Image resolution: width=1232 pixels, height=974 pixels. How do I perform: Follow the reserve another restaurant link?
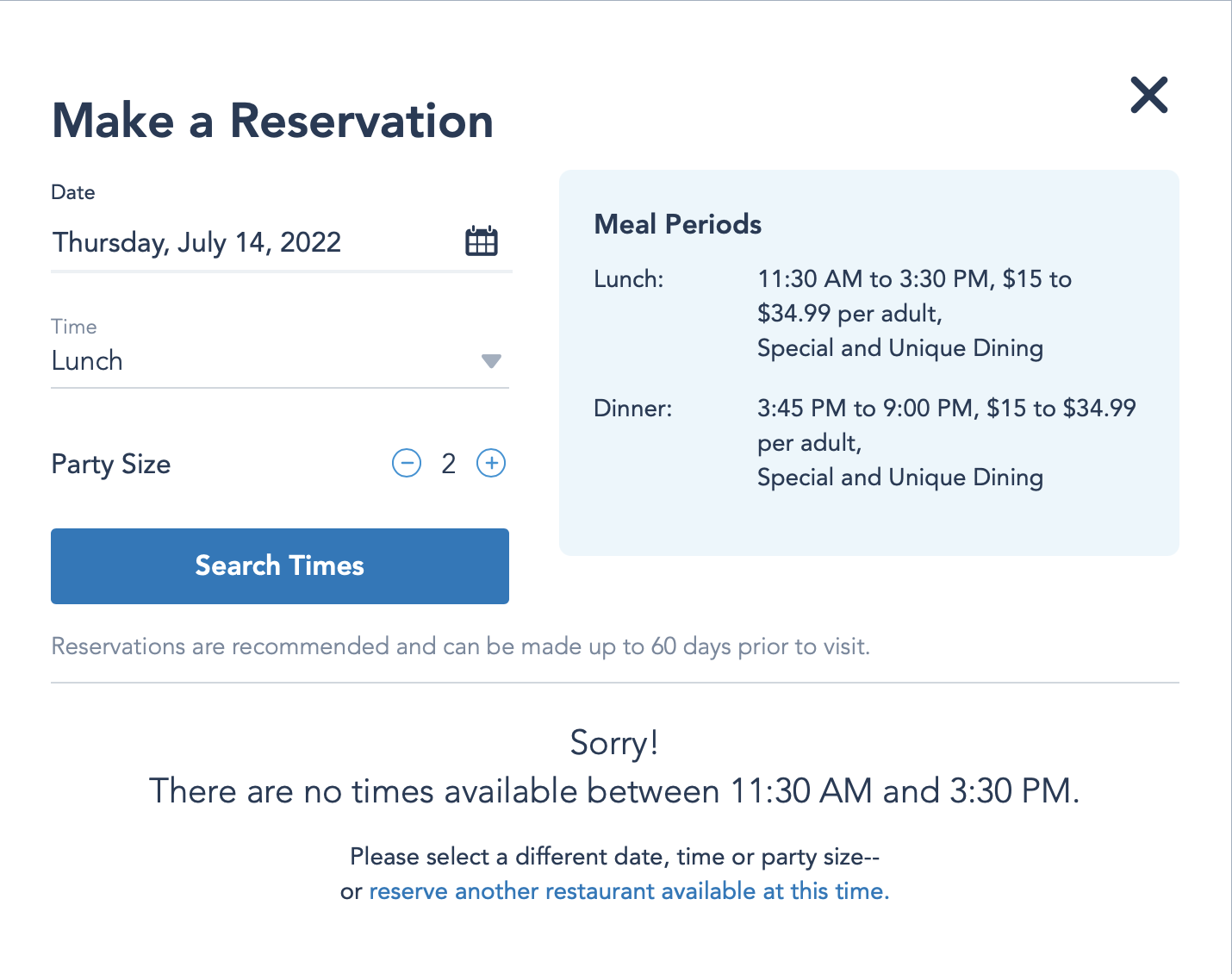(x=629, y=891)
